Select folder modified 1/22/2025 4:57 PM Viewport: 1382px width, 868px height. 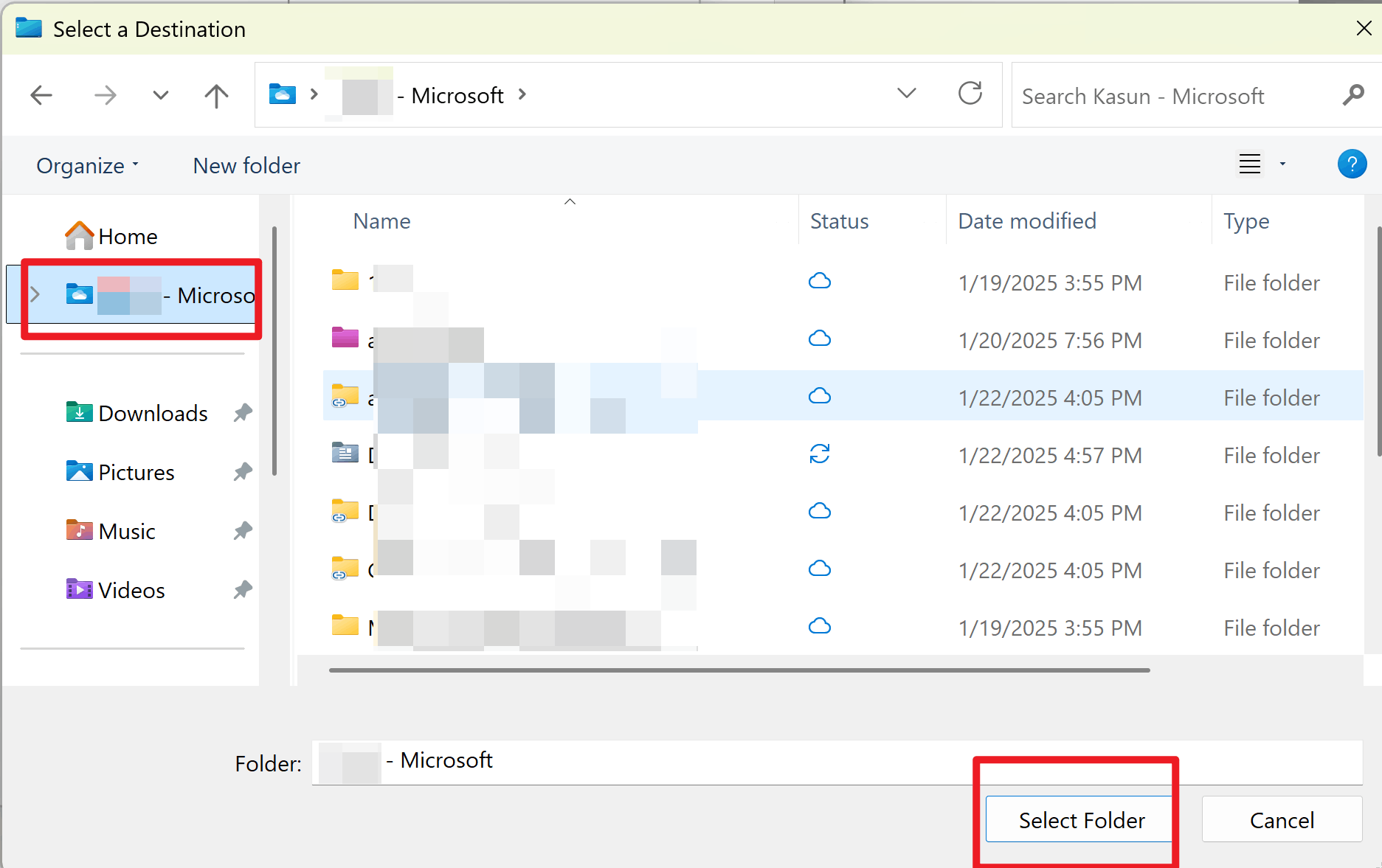pos(843,455)
